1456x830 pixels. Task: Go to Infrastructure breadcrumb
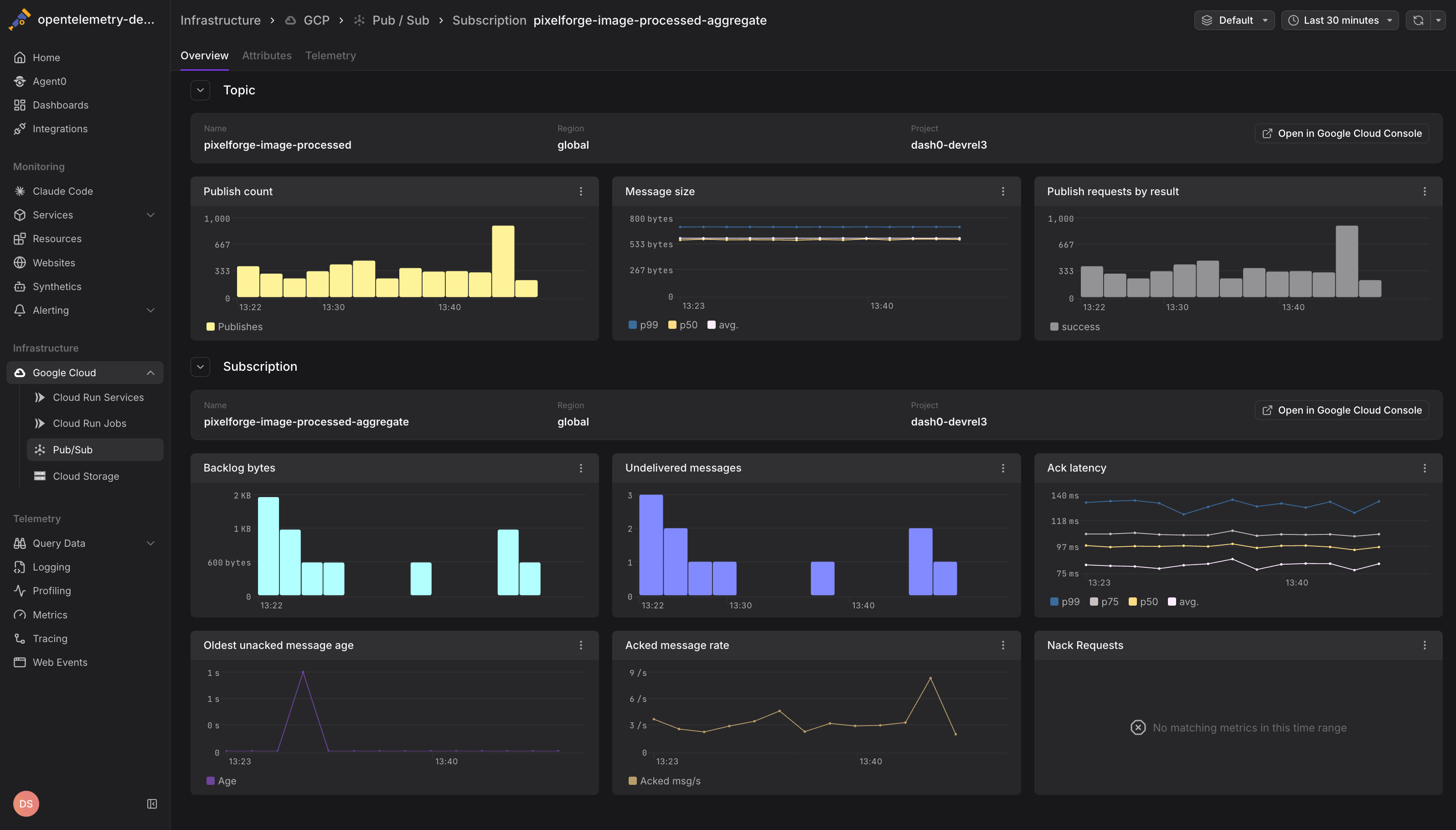click(x=221, y=21)
